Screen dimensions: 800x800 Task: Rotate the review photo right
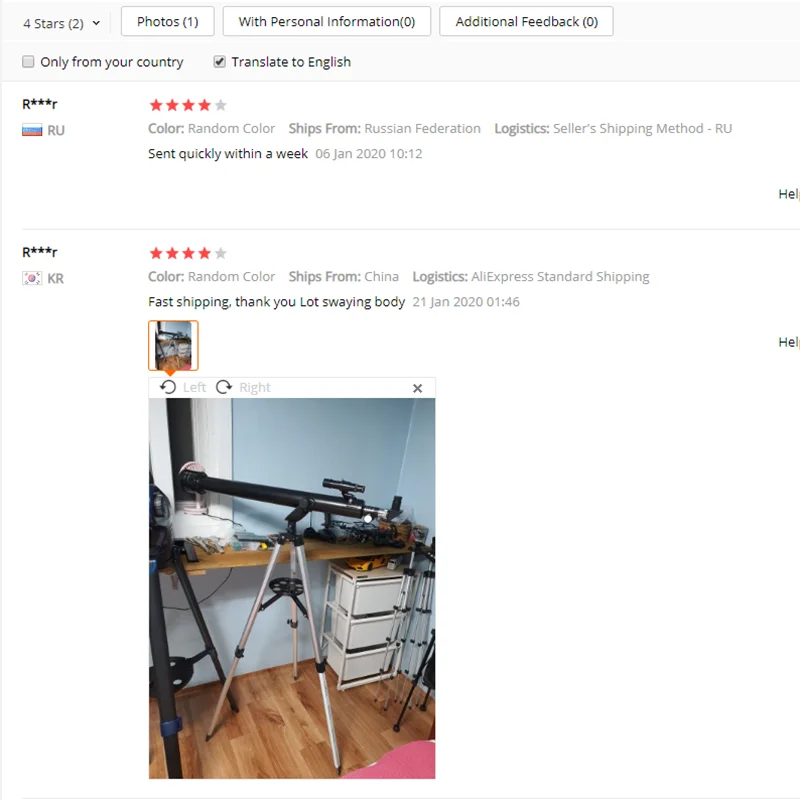point(223,387)
